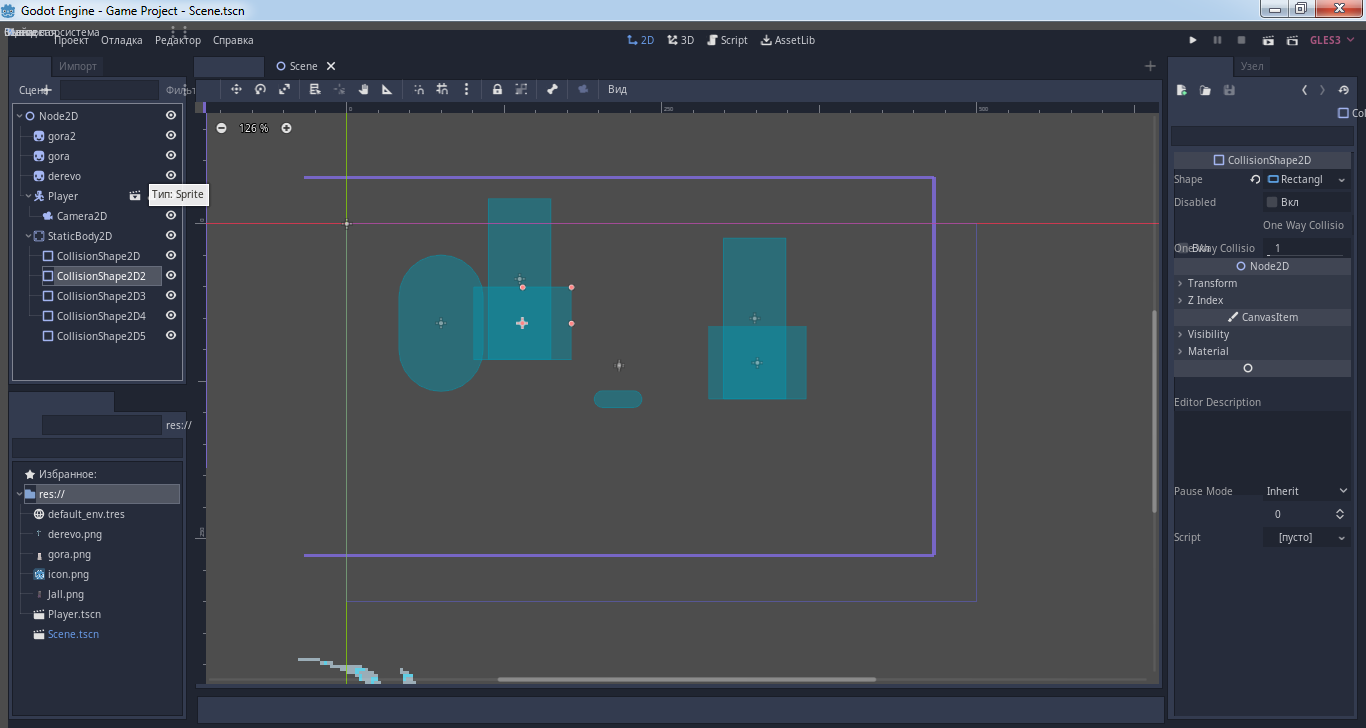The height and width of the screenshot is (728, 1366).
Task: Toggle smart snap in the canvas toolbar
Action: tap(417, 89)
